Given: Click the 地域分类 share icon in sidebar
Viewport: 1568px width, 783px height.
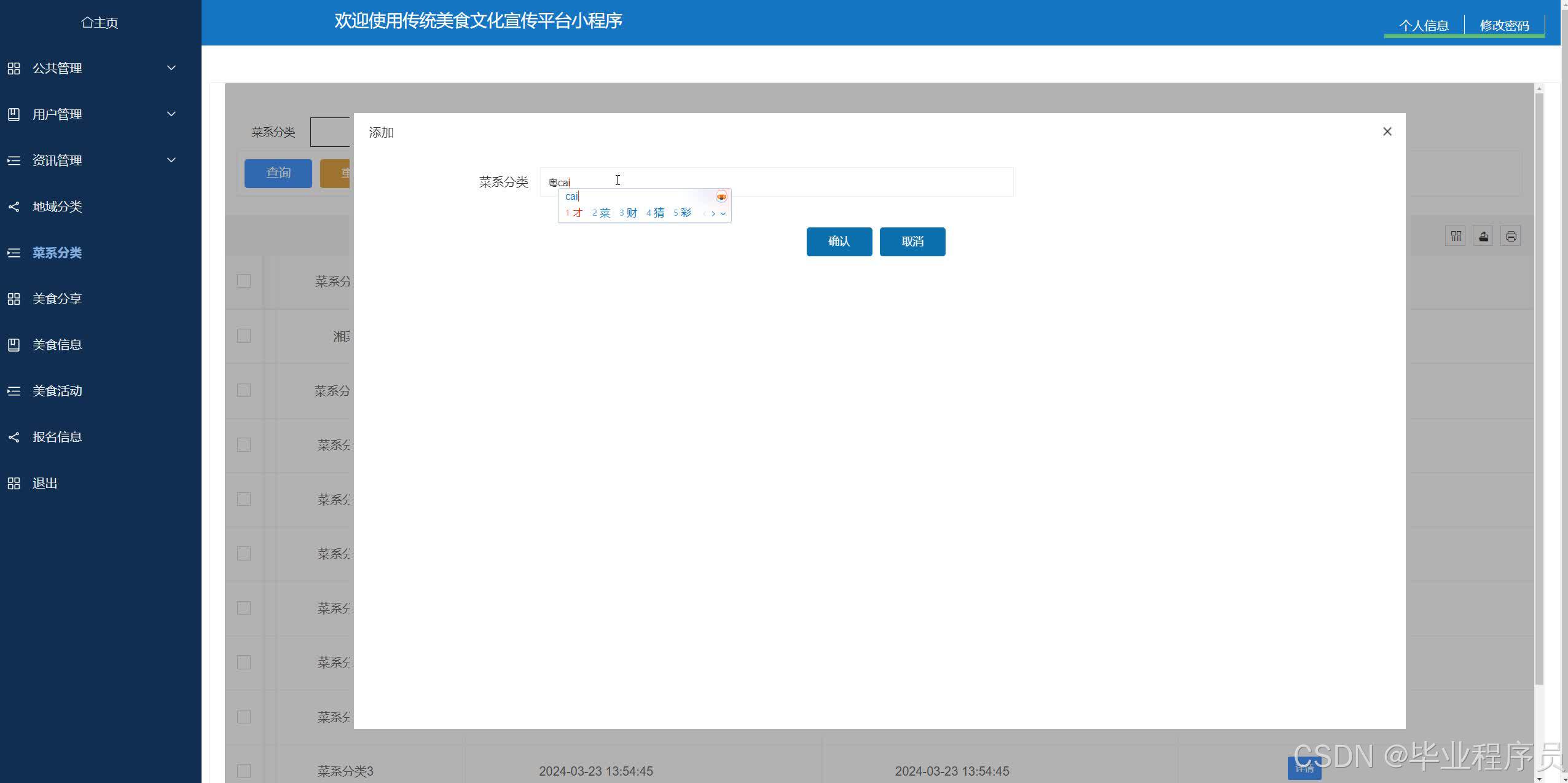Looking at the screenshot, I should pos(14,207).
